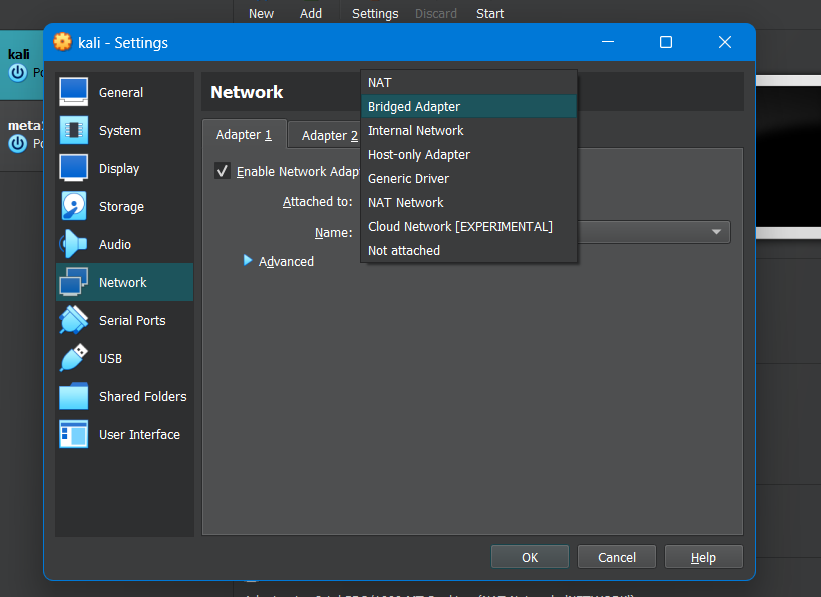Switch to the Adapter 1 tab
This screenshot has height=597, width=821.
pos(244,135)
